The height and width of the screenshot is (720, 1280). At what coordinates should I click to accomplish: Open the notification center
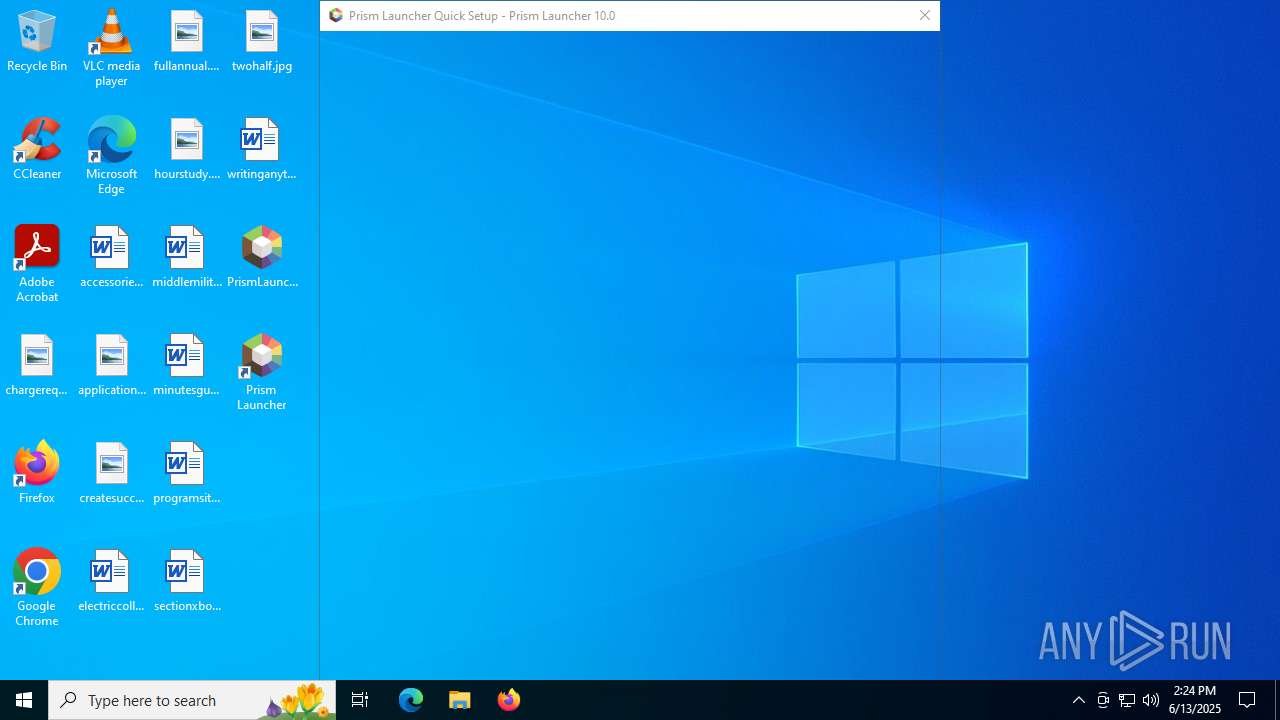click(x=1247, y=700)
